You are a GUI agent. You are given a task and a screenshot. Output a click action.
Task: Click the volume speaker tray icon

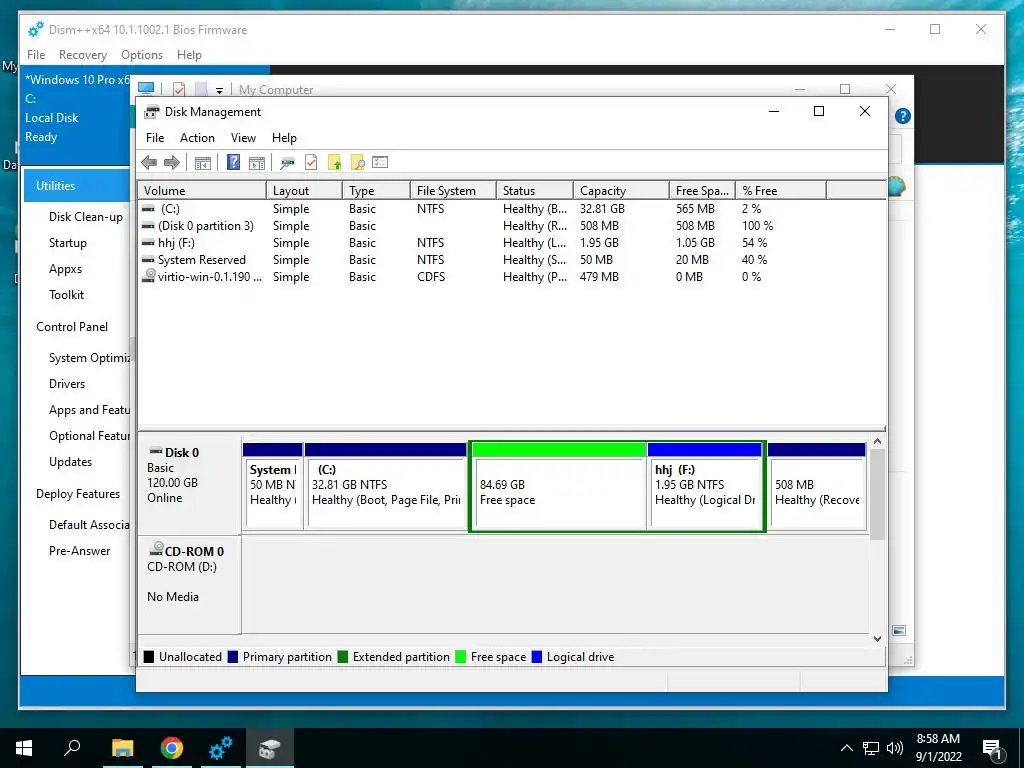click(895, 748)
